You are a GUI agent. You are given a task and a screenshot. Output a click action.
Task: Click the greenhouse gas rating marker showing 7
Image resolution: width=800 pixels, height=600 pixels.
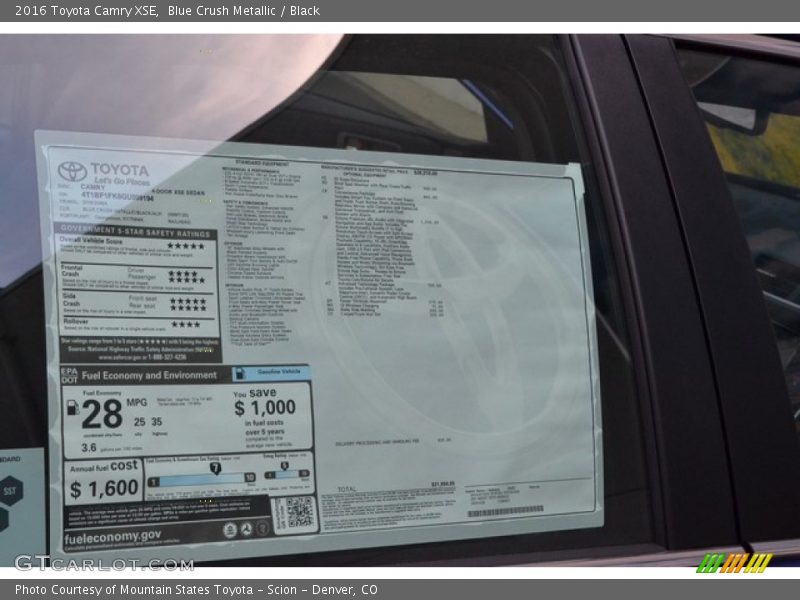pos(215,468)
